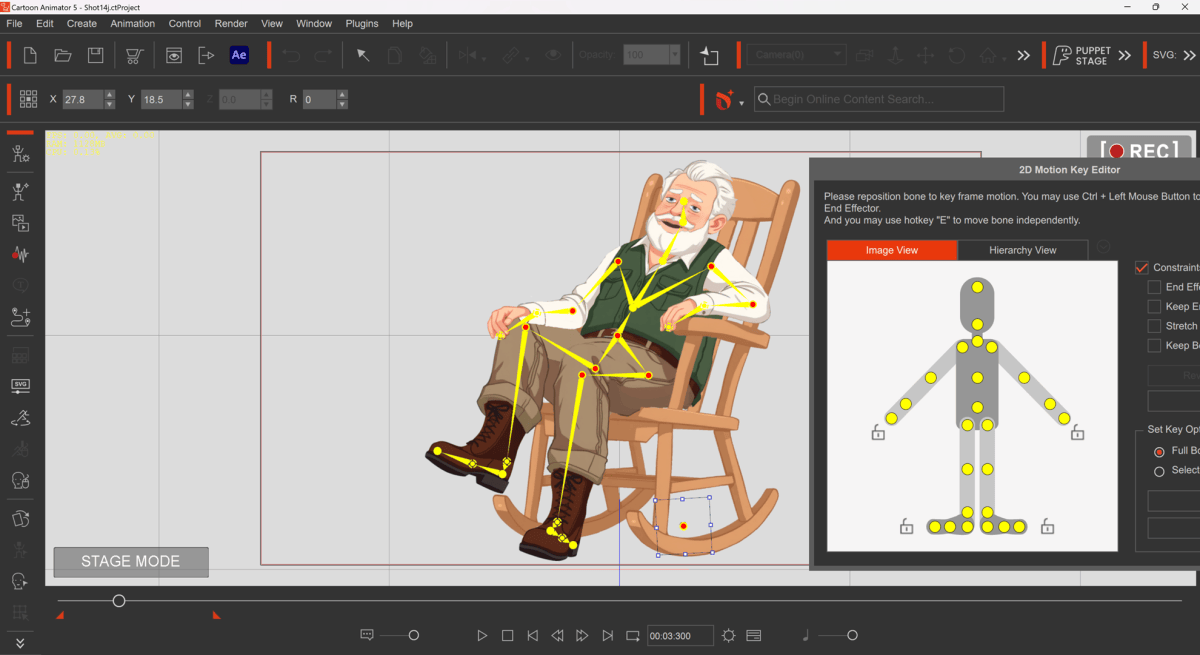This screenshot has height=655, width=1200.
Task: Adjust the caption slider handle
Action: click(x=414, y=635)
